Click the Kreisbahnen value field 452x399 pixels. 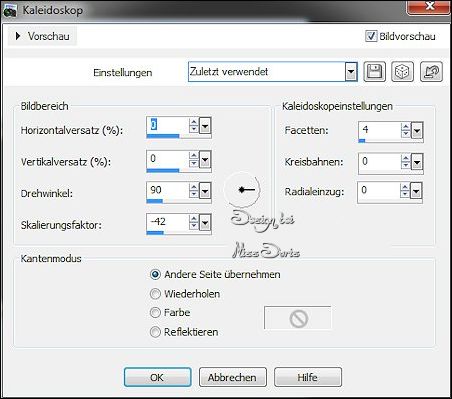coord(379,161)
